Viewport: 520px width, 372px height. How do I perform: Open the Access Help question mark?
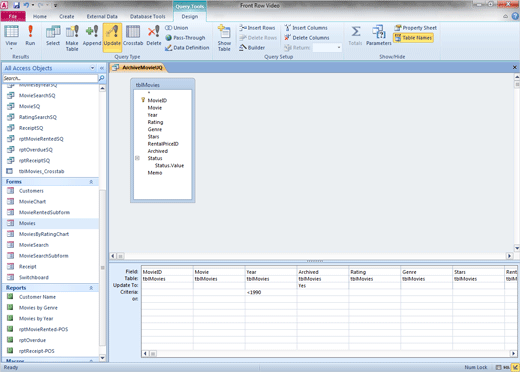[x=515, y=16]
